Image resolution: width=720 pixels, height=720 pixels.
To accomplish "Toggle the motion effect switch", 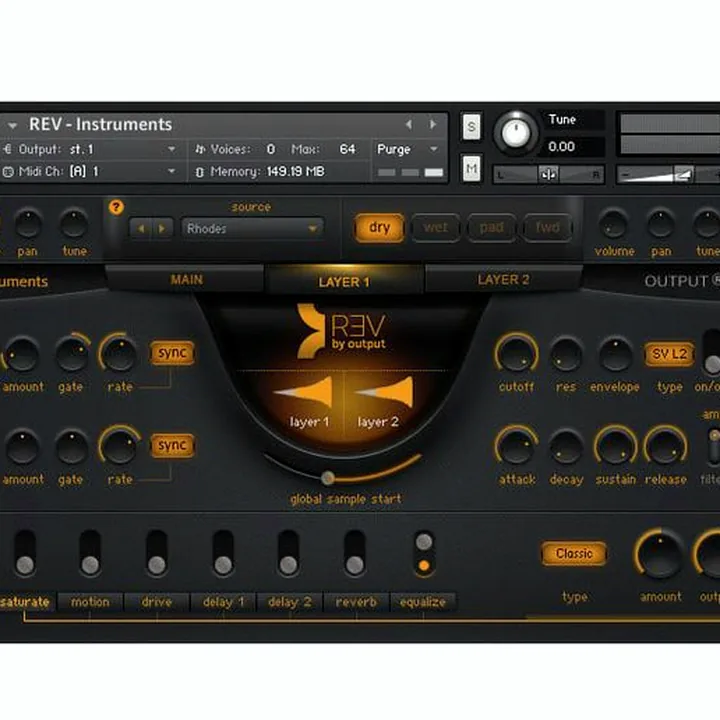I will pos(90,553).
